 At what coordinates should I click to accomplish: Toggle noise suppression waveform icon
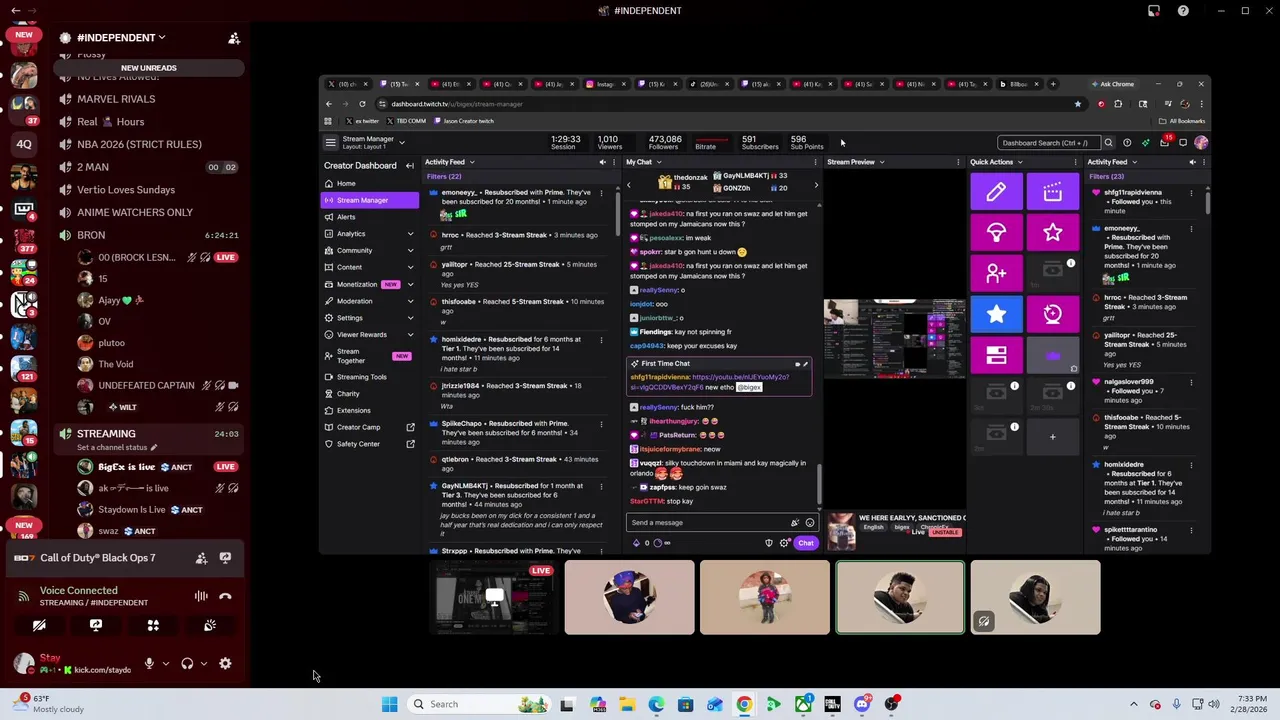tap(201, 596)
